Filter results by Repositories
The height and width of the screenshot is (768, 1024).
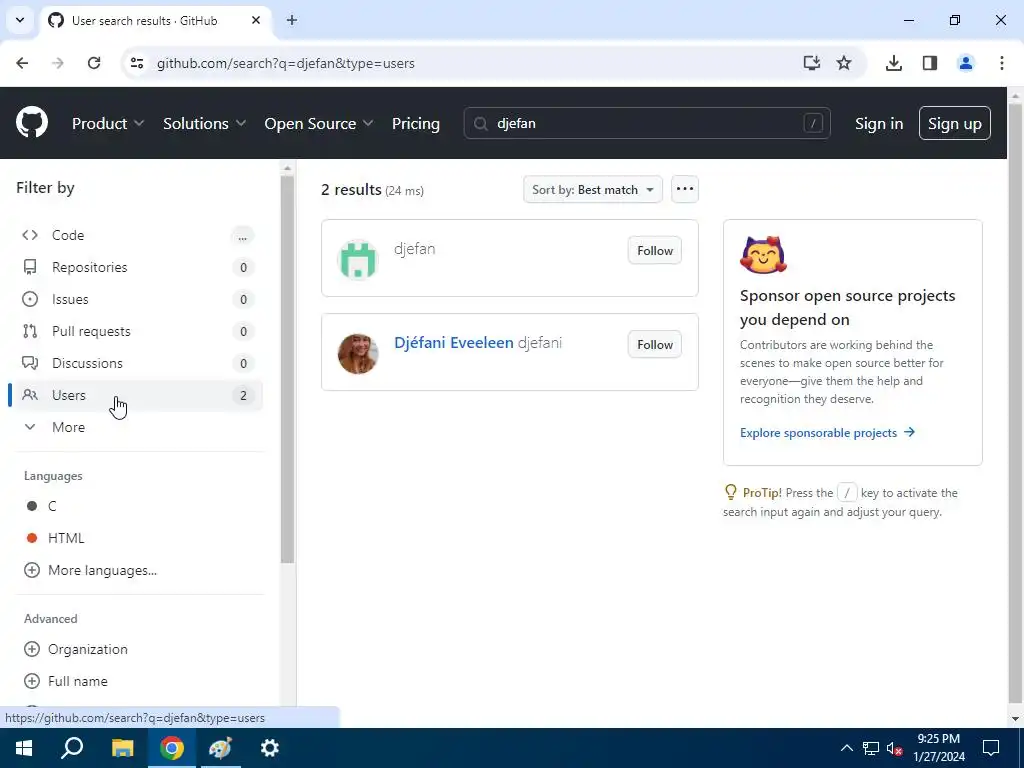(138, 267)
